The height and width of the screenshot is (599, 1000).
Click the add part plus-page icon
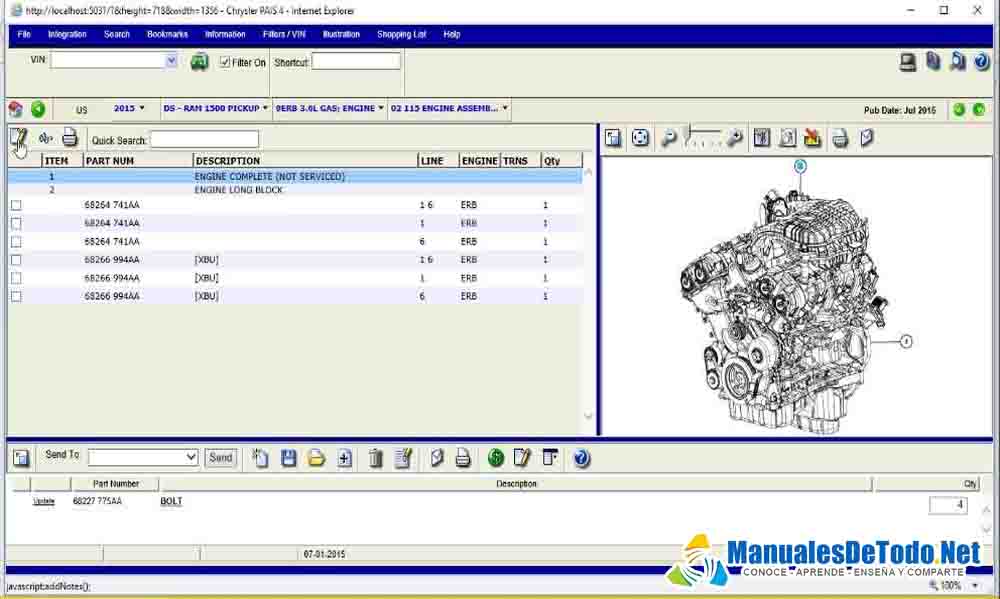(x=345, y=458)
